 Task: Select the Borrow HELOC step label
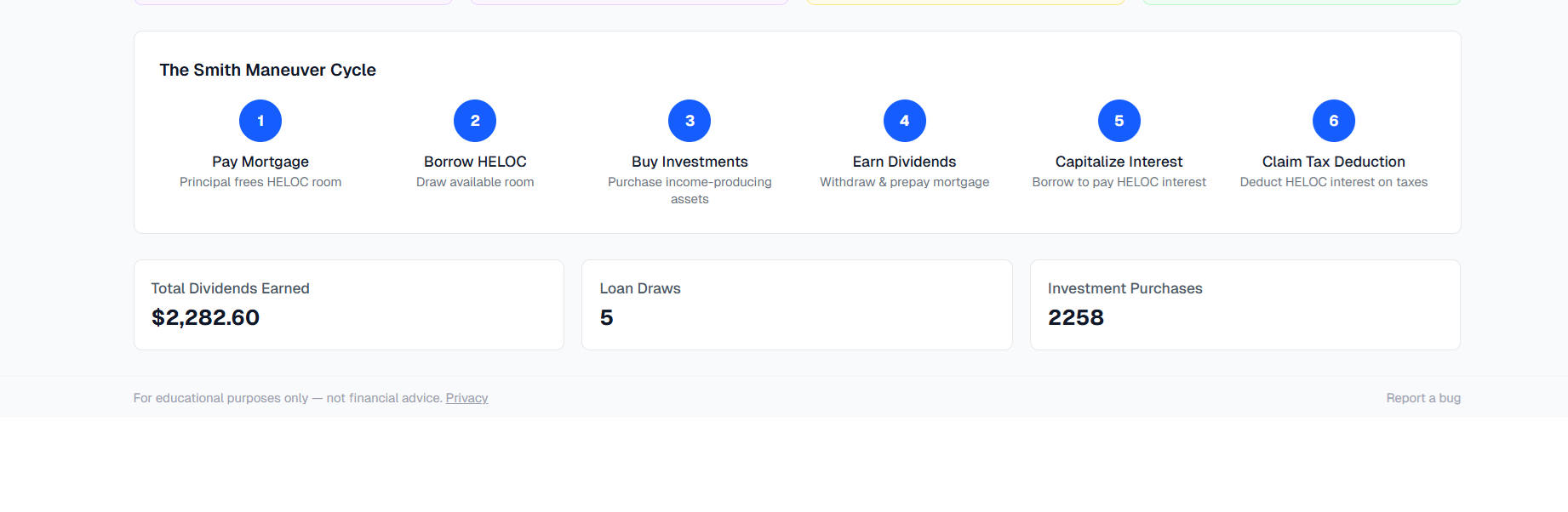click(475, 162)
